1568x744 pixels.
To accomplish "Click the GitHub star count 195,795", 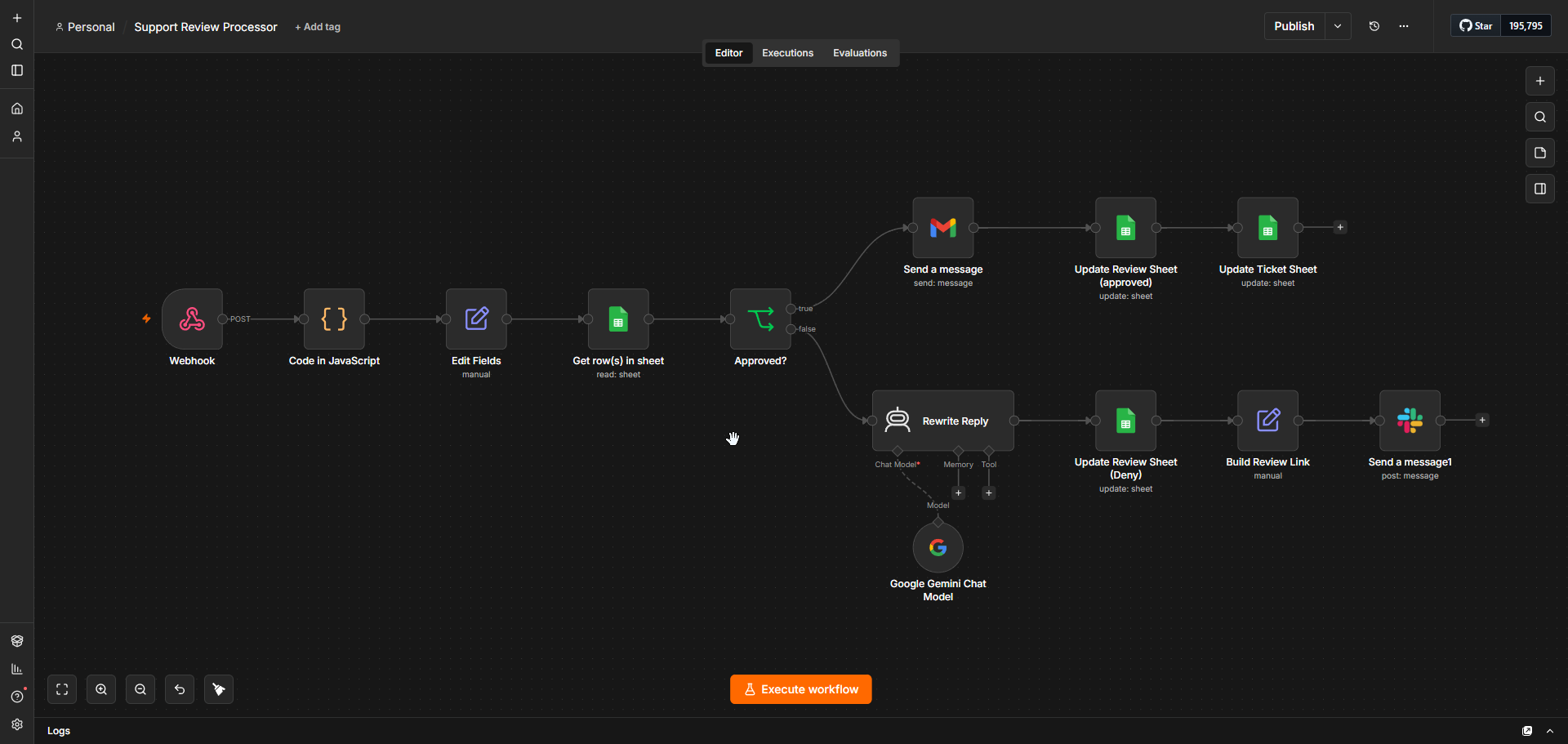I will [1526, 26].
